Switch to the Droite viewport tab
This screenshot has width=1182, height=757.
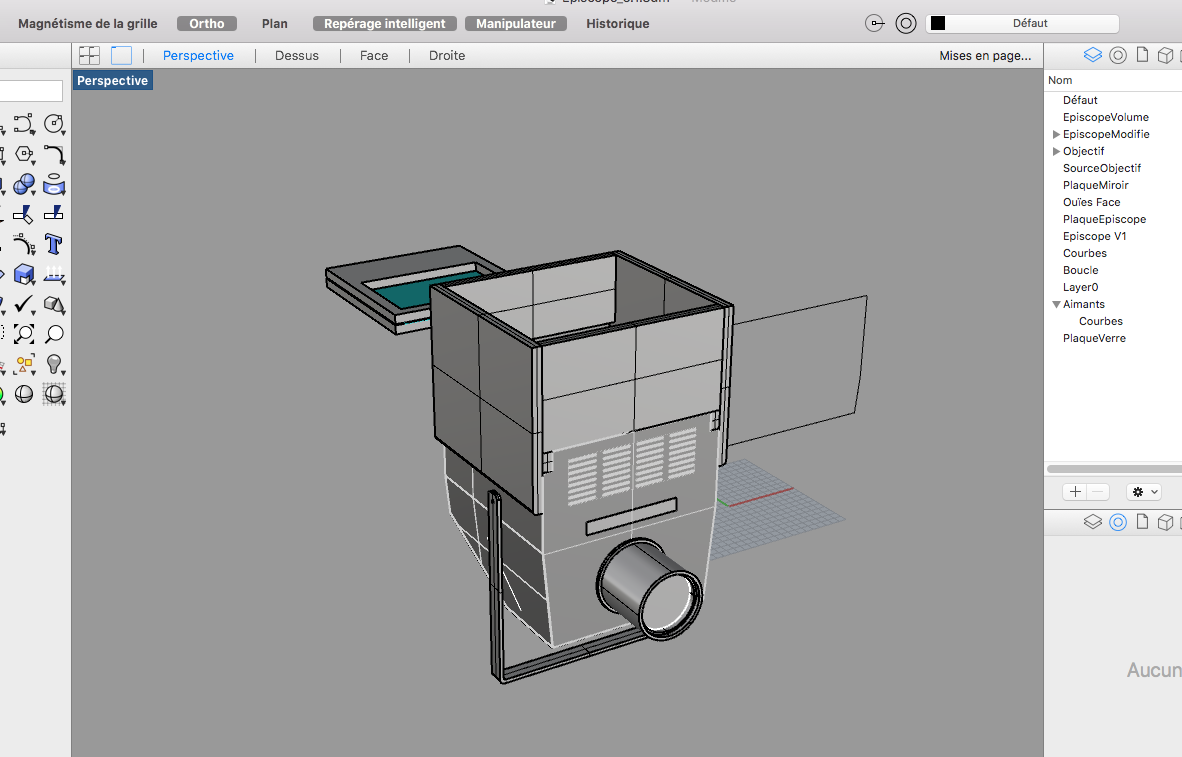[x=447, y=55]
